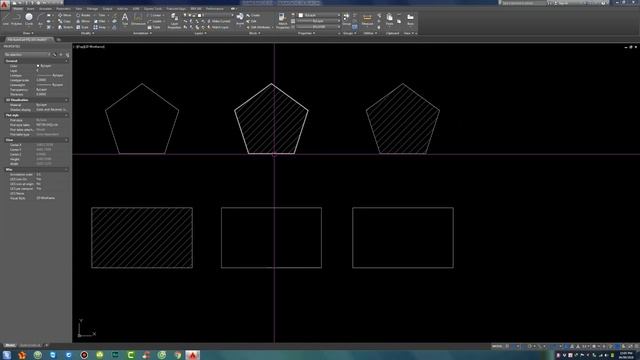Expand the Modify panel flyout
The width and height of the screenshot is (640, 360).
(87, 33)
